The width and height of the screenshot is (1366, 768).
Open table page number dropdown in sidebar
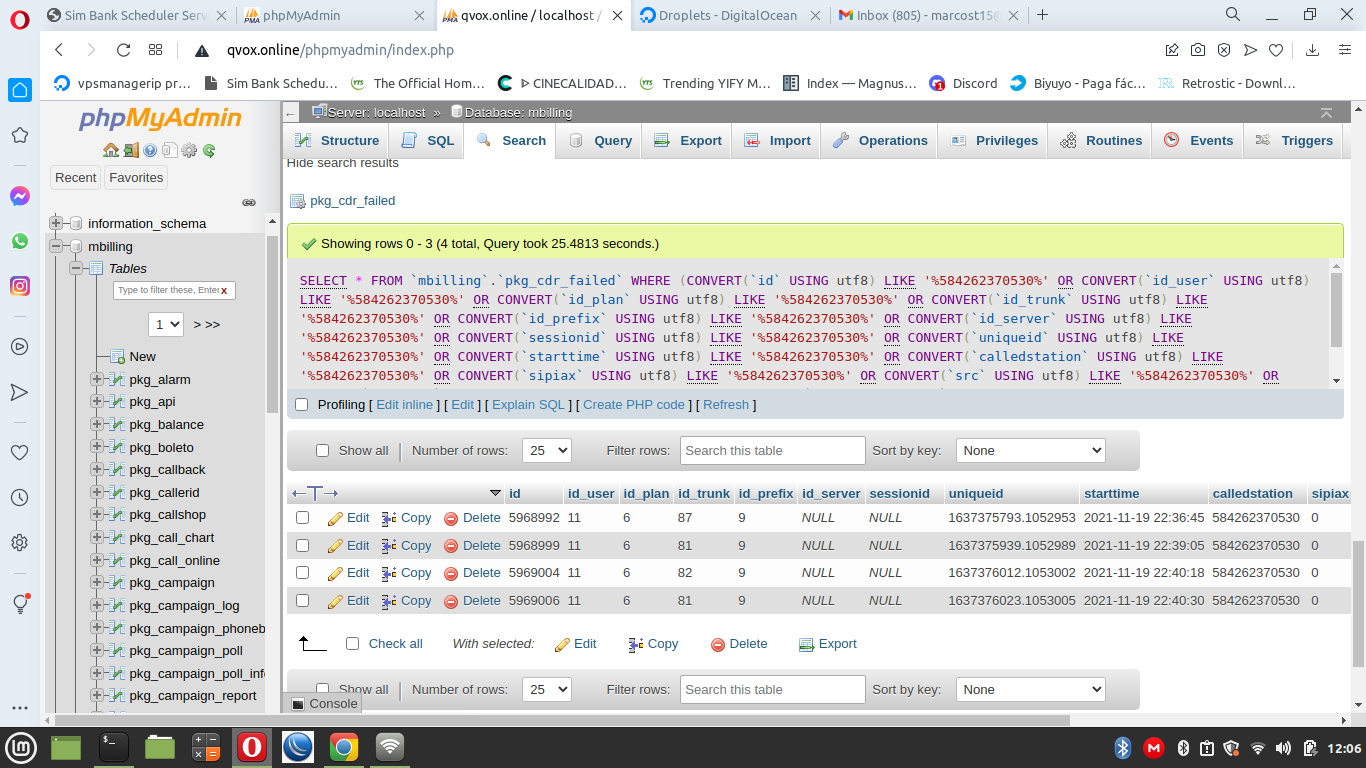(x=166, y=324)
